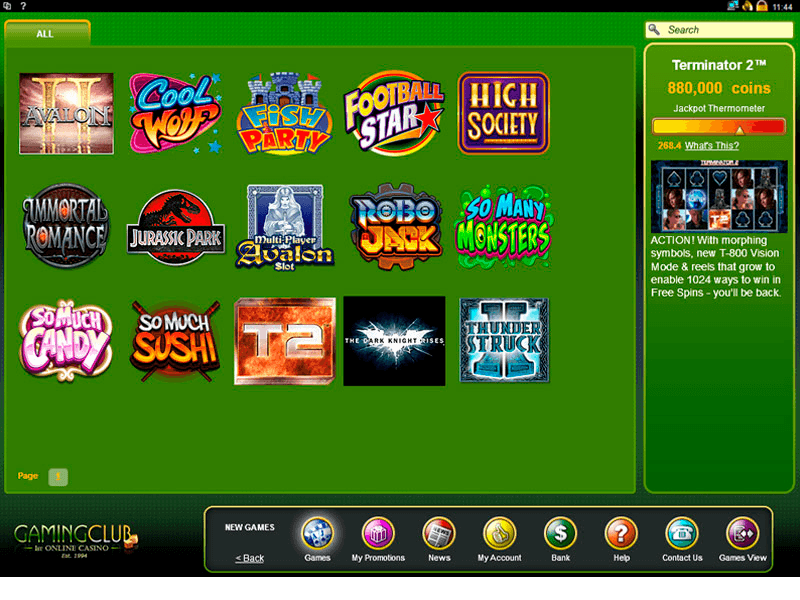Focus the Search games field
The image size is (800, 600).
tap(719, 30)
